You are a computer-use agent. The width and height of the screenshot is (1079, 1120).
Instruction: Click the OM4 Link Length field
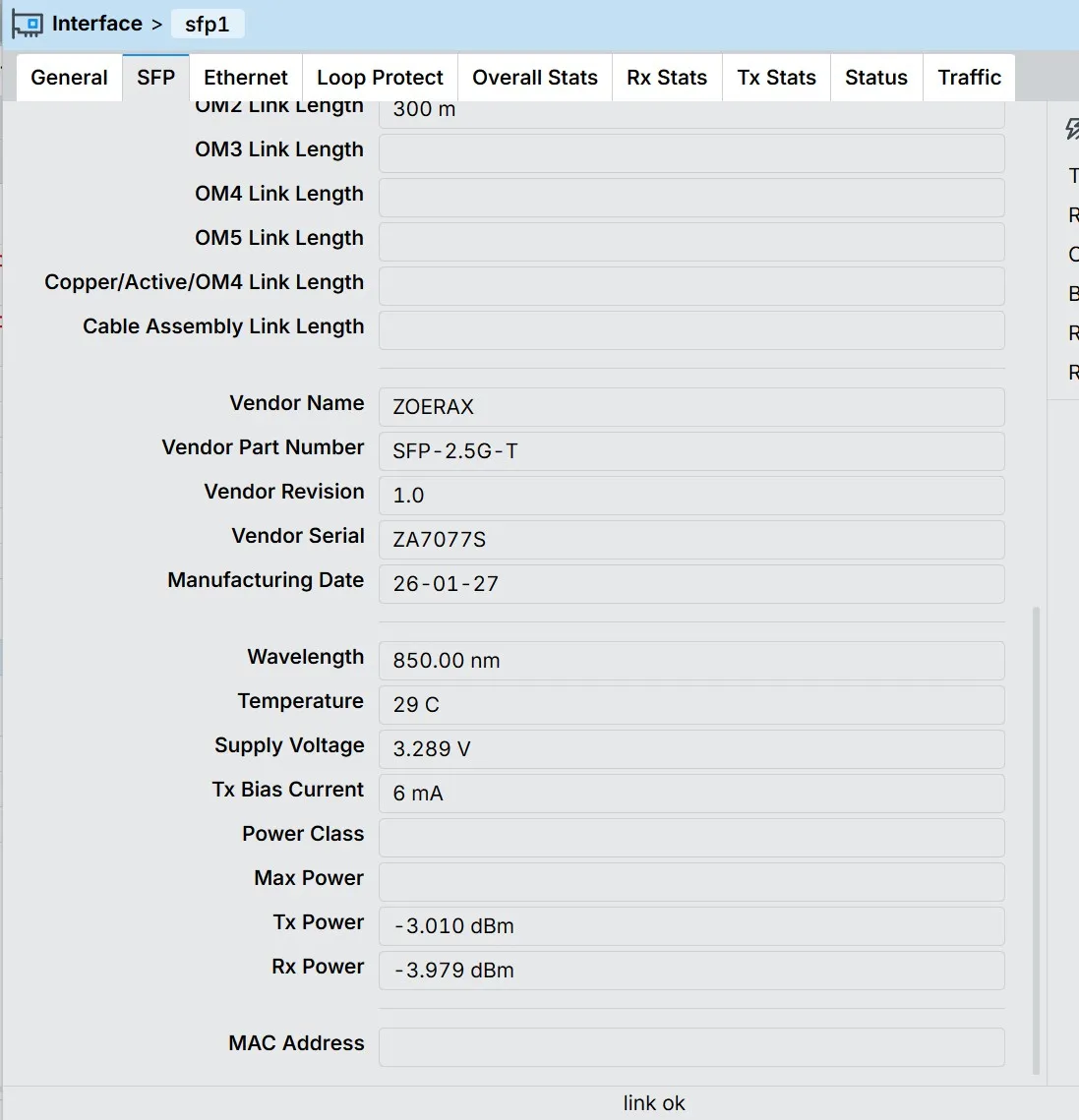point(691,198)
